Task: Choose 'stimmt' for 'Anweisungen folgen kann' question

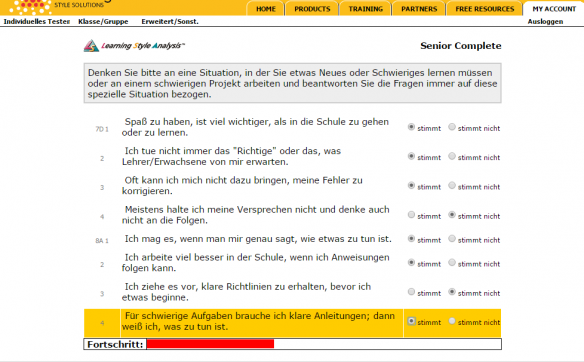Action: (x=411, y=263)
